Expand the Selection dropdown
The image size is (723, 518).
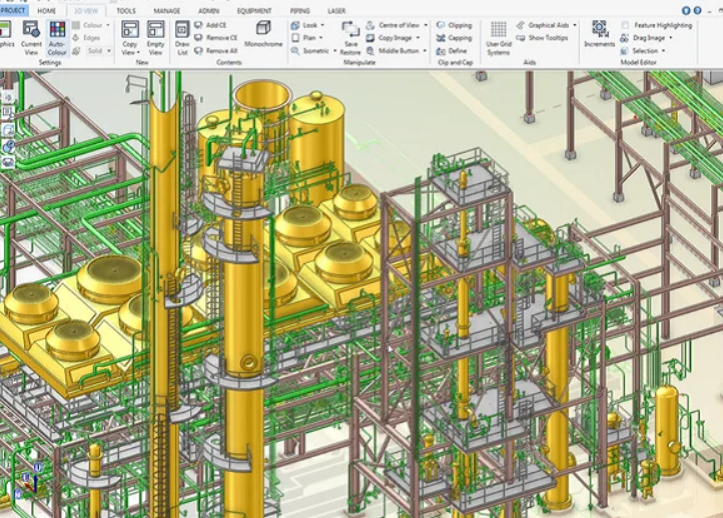(x=664, y=51)
